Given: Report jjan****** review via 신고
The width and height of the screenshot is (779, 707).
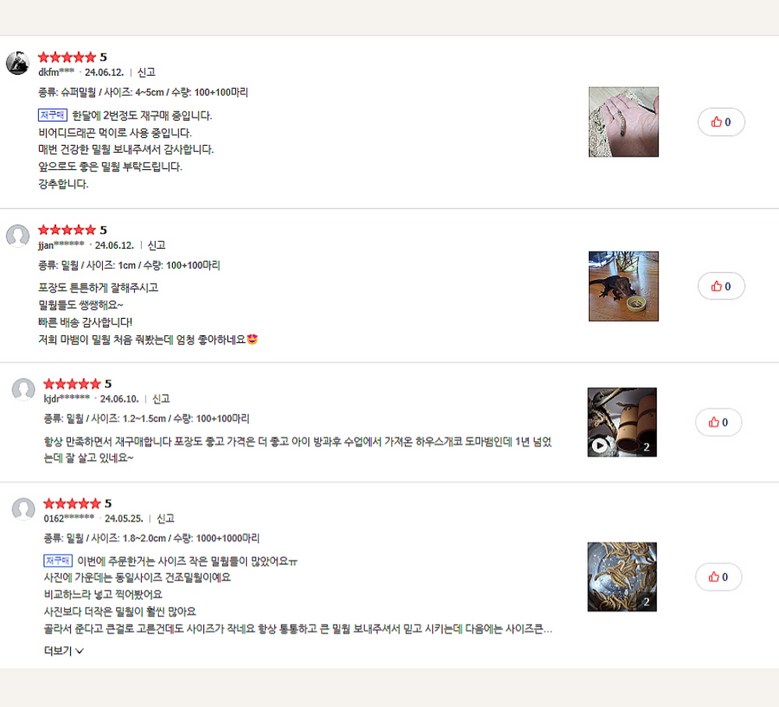Looking at the screenshot, I should pos(156,245).
